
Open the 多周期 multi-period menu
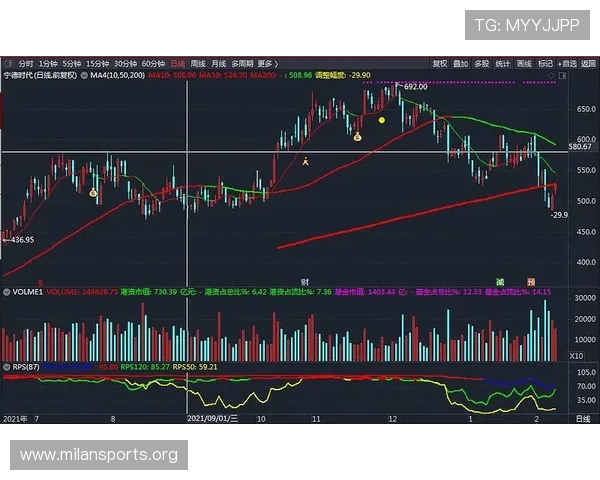tap(241, 62)
